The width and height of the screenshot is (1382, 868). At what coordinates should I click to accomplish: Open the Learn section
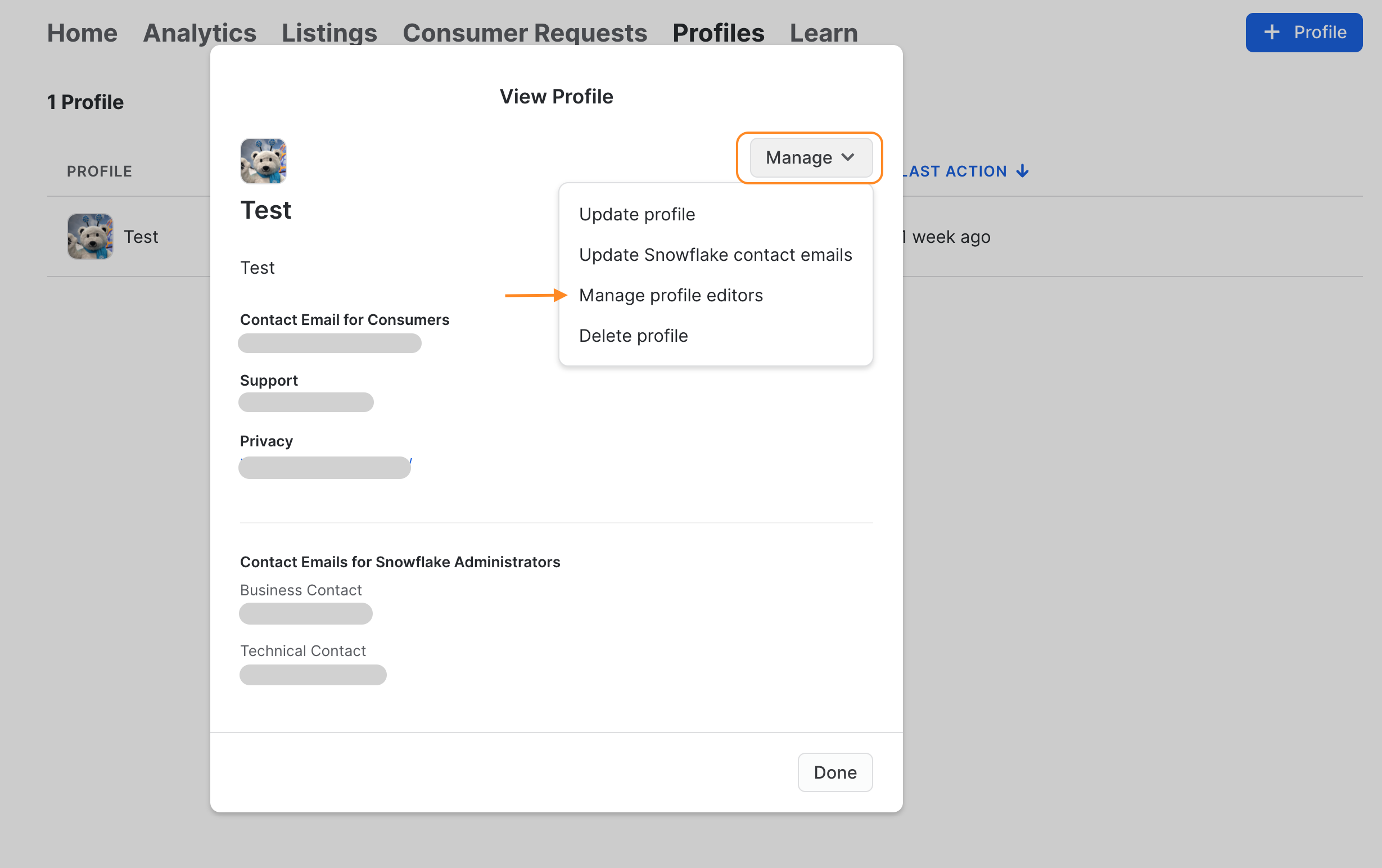pos(824,33)
